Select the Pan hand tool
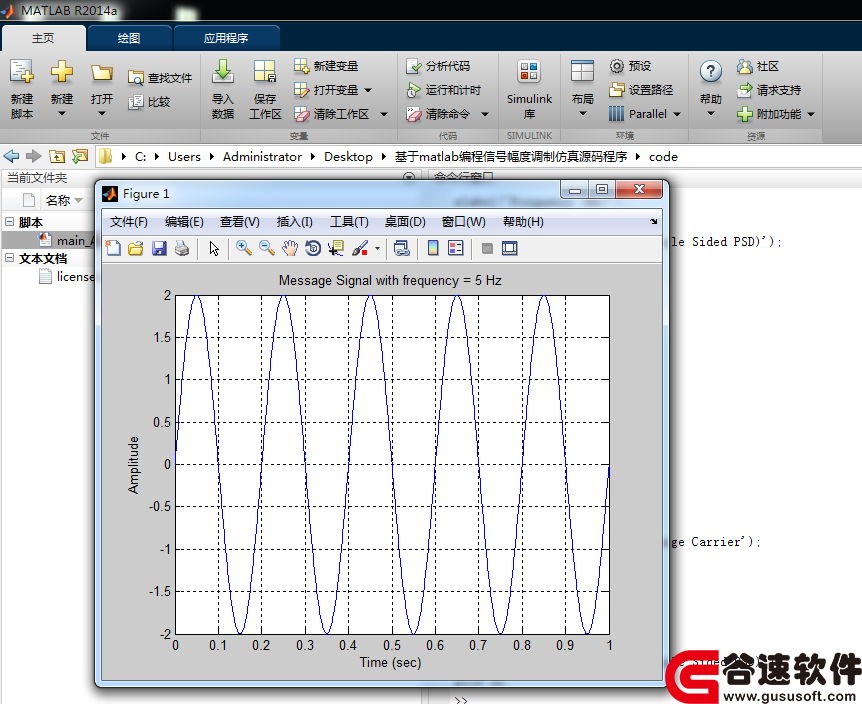This screenshot has height=704, width=862. coord(290,248)
